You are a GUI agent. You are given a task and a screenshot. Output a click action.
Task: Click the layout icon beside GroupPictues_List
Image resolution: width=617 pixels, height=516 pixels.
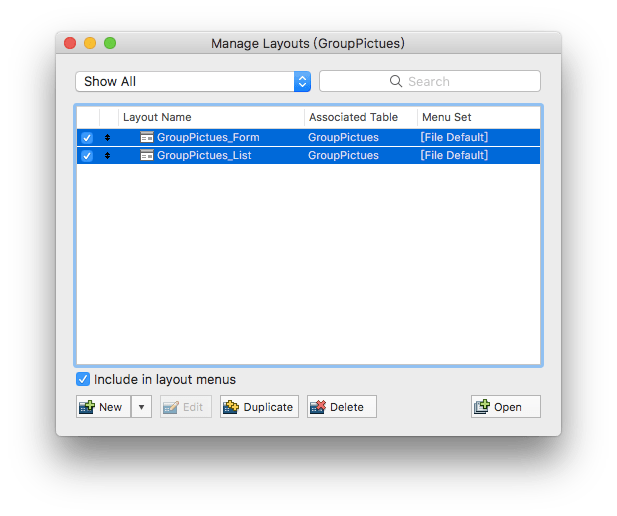(x=146, y=156)
